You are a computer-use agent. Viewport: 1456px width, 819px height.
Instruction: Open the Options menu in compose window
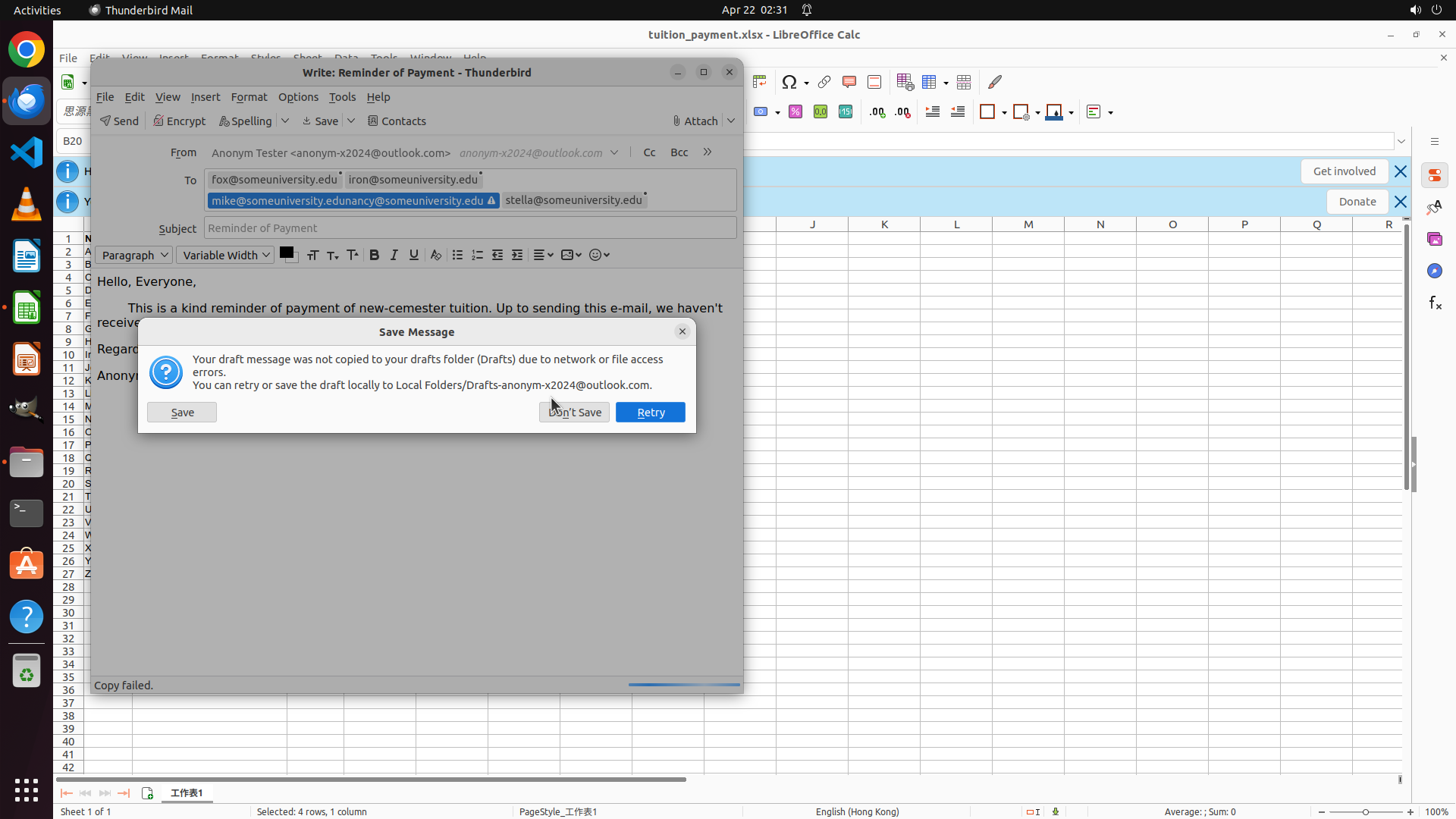(298, 97)
